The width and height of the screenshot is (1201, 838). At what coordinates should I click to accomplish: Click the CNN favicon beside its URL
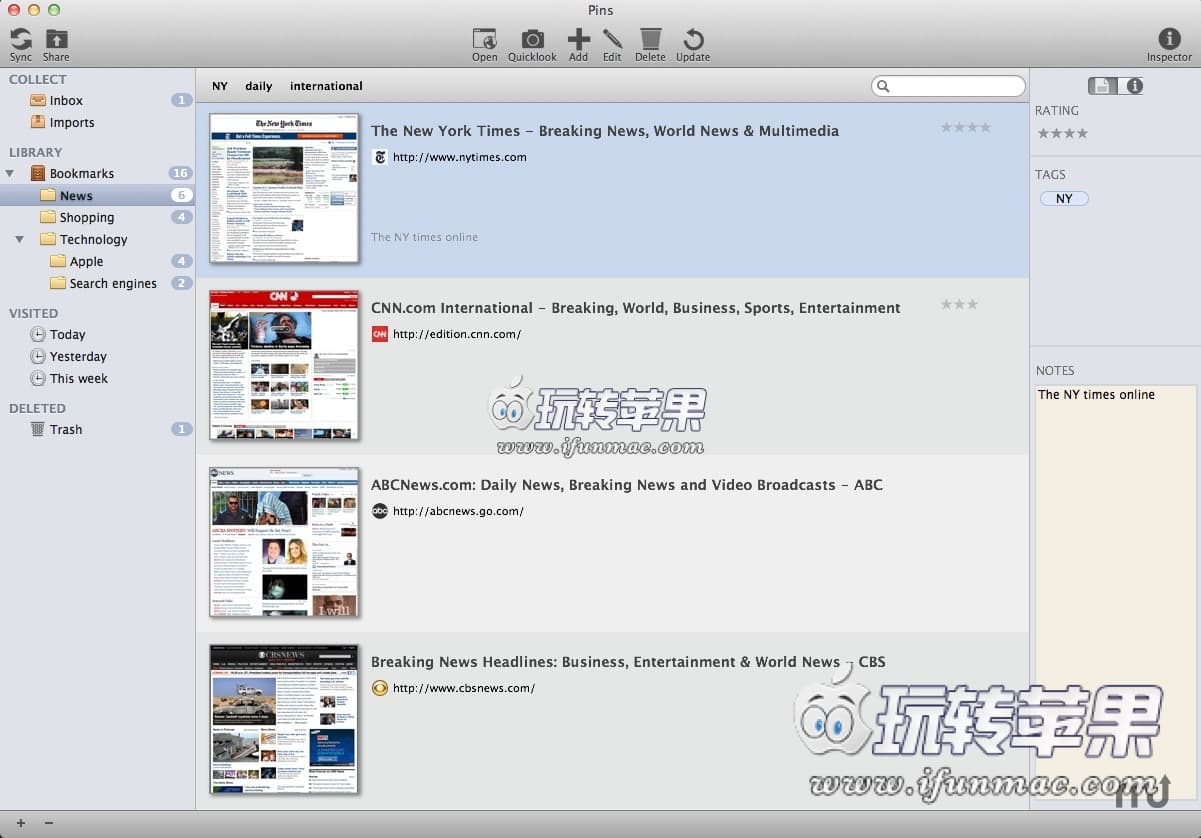[x=380, y=334]
